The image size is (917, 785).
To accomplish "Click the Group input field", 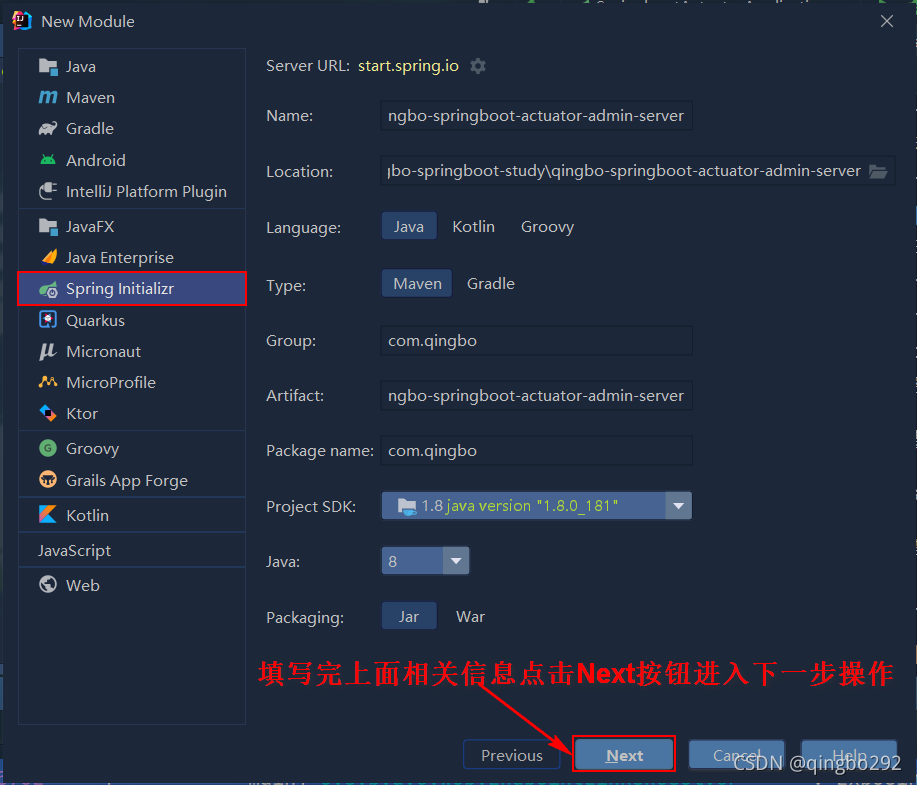I will click(536, 340).
